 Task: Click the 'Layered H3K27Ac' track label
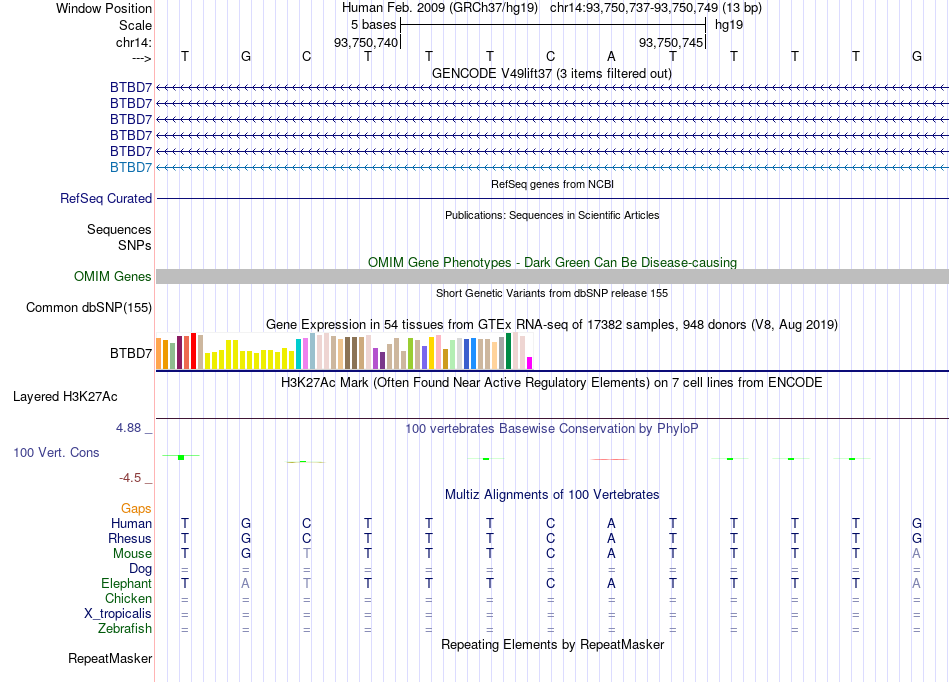(65, 397)
